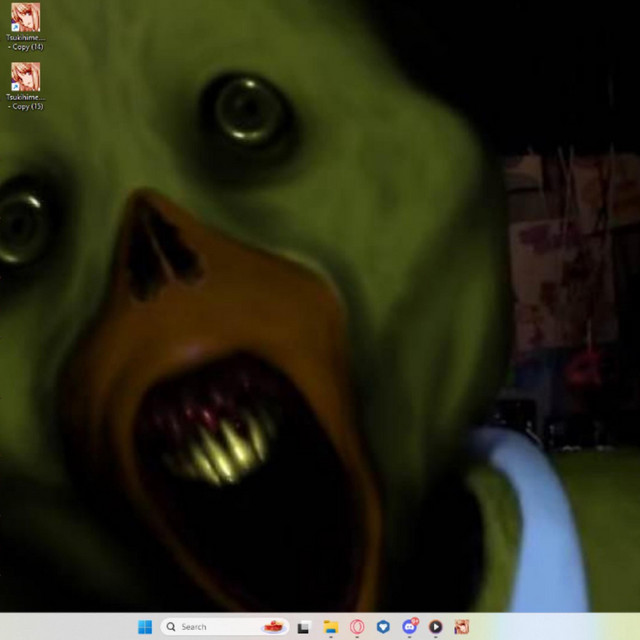The width and height of the screenshot is (640, 640).
Task: Open Discord with notification badge
Action: [x=409, y=627]
